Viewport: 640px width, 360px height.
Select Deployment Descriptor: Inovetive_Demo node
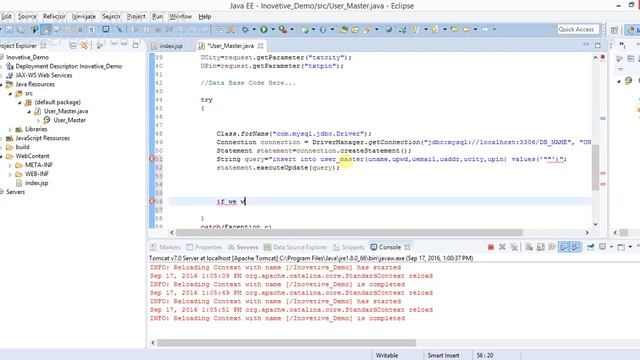(x=69, y=66)
